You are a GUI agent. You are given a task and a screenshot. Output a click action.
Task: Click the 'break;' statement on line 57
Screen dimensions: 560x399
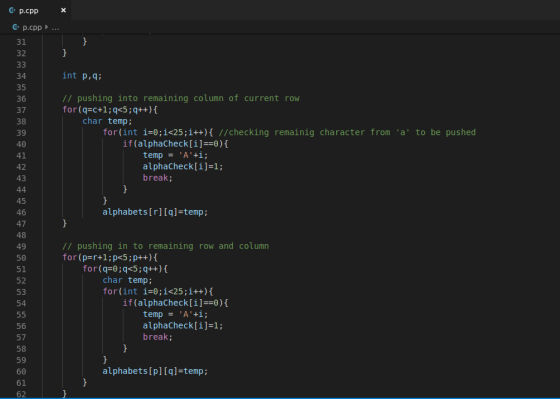tap(158, 337)
